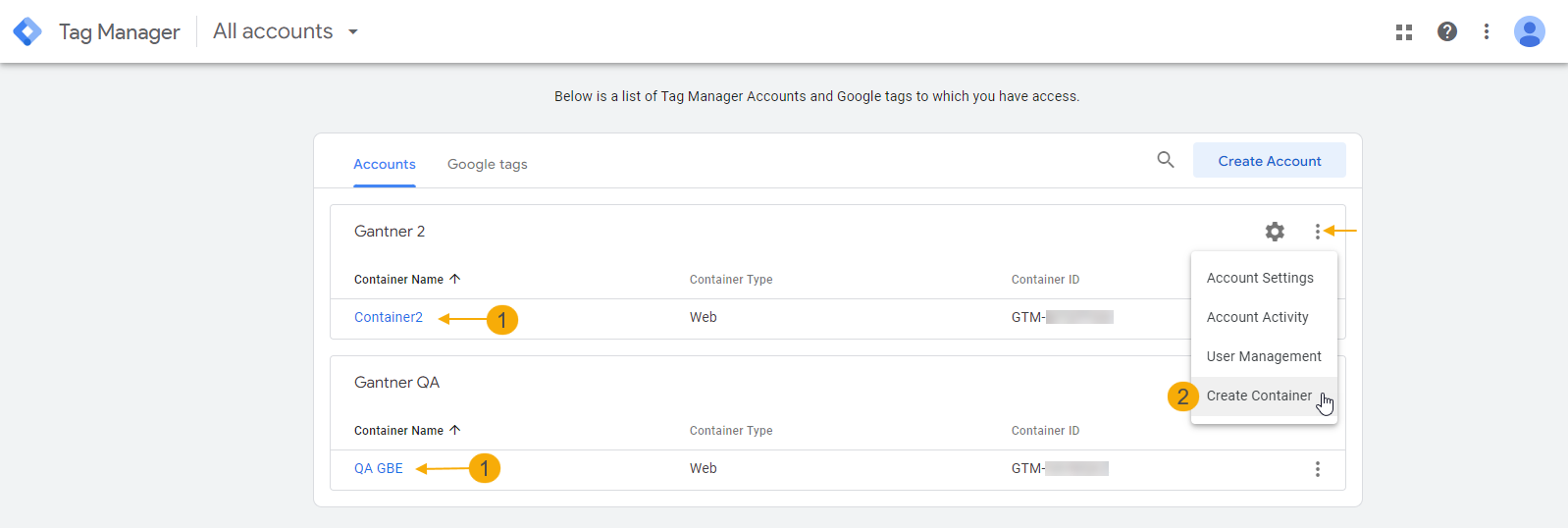Open the Container2 link
This screenshot has height=528, width=1568.
pos(389,317)
